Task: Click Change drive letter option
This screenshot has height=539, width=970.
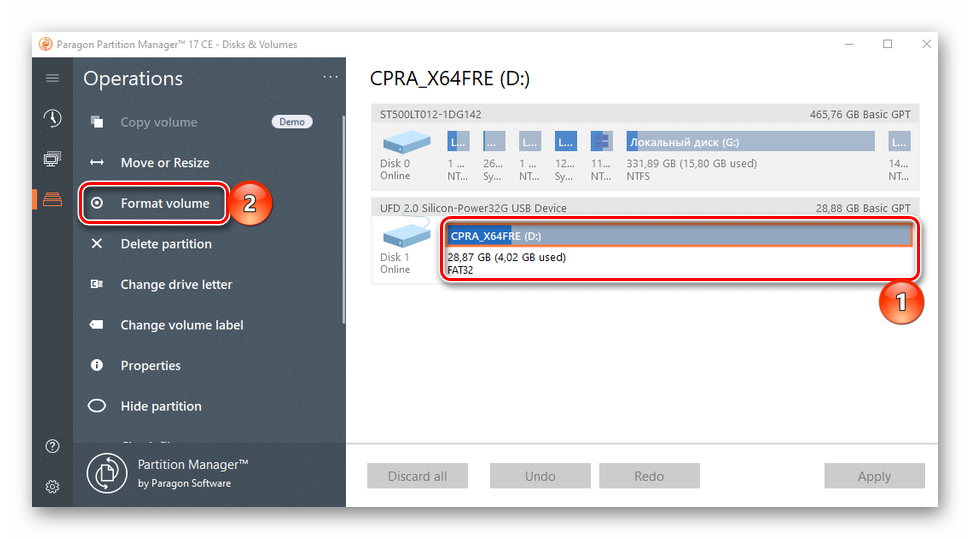Action: [x=176, y=285]
